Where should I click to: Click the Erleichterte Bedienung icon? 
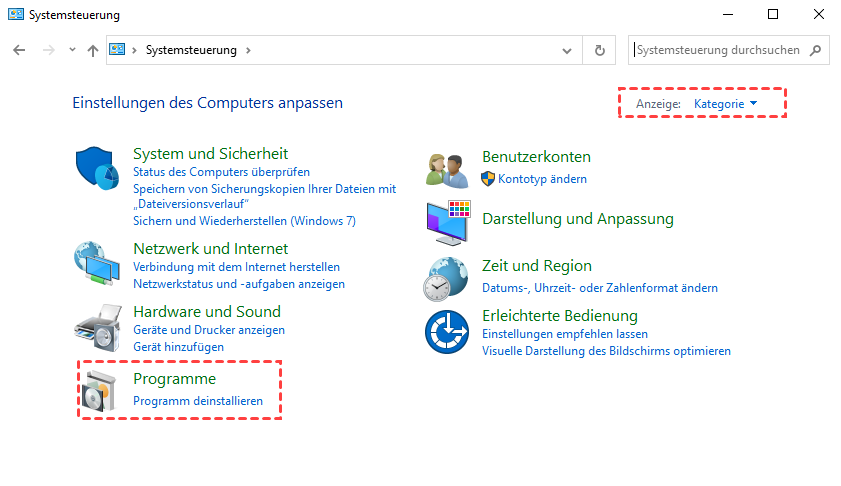446,331
